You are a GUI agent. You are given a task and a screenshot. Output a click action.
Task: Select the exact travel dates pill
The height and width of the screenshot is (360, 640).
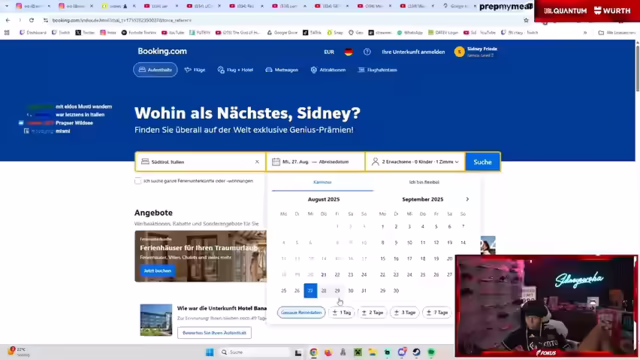(301, 313)
